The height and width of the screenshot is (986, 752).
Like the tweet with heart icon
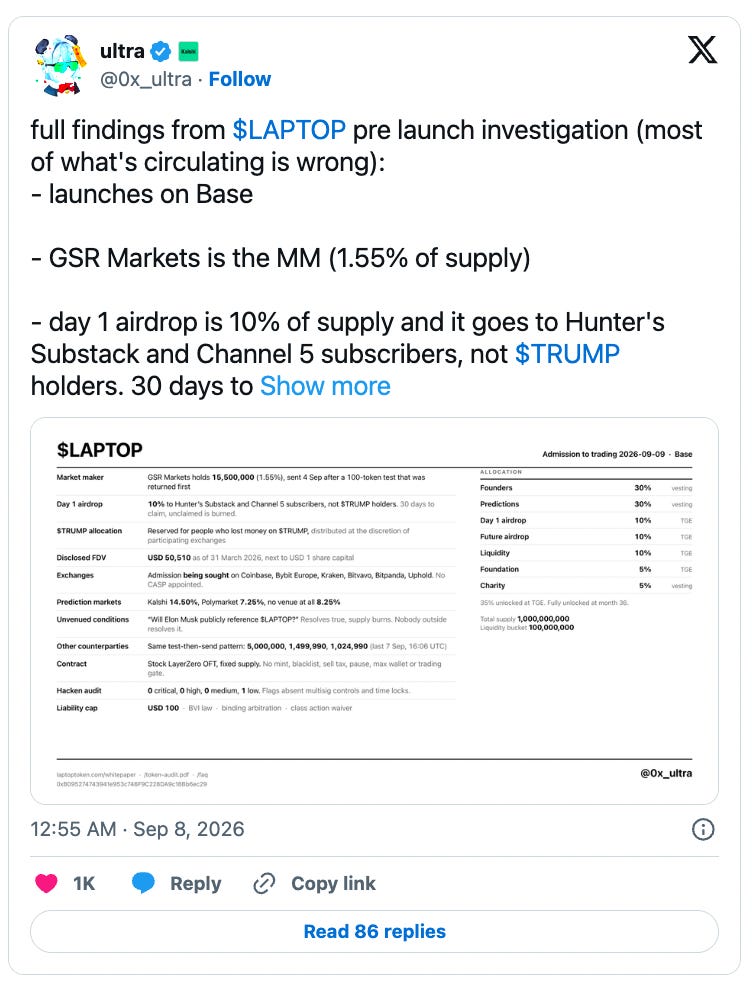pyautogui.click(x=46, y=883)
